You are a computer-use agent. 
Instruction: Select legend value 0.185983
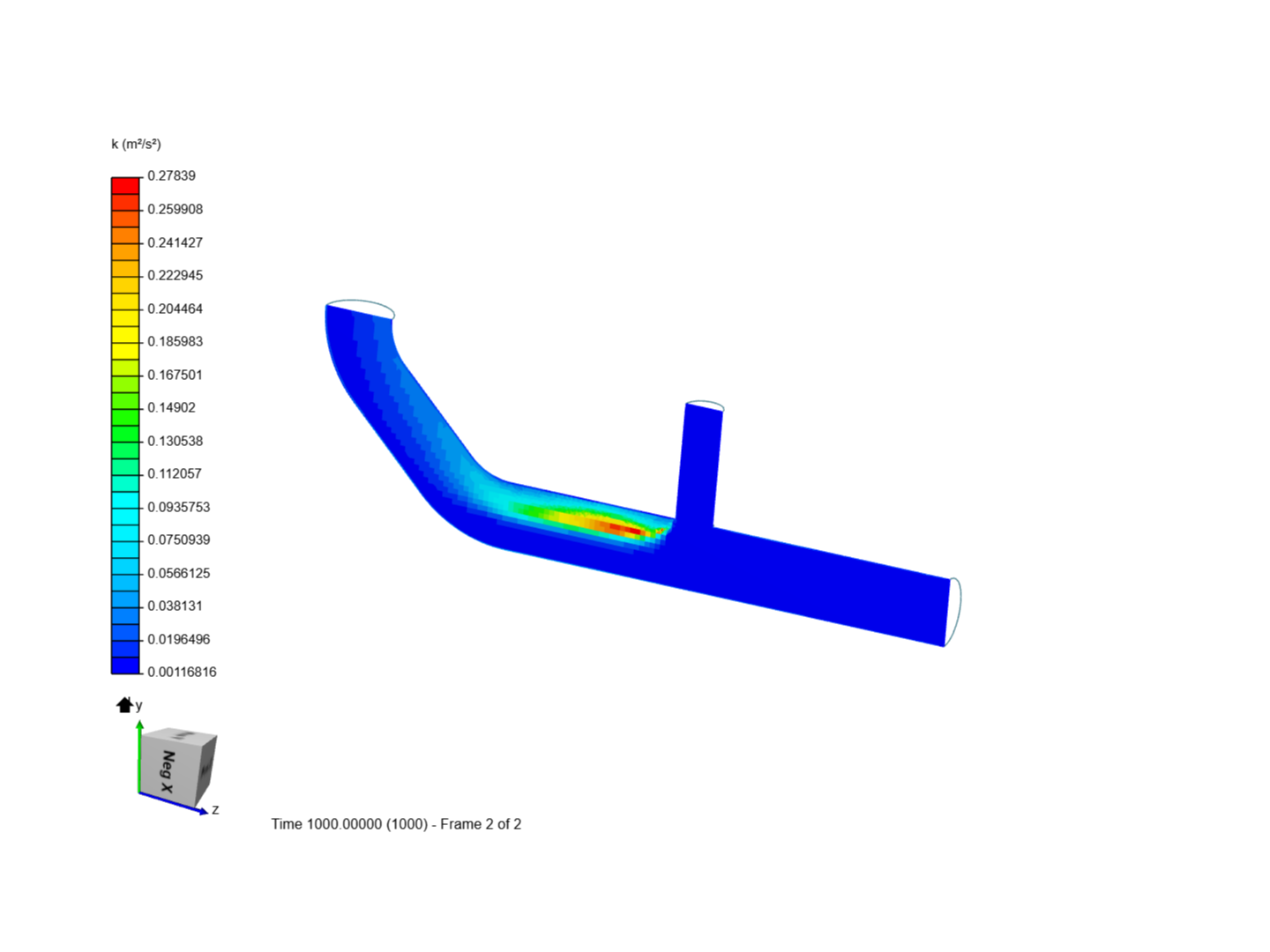click(x=175, y=341)
